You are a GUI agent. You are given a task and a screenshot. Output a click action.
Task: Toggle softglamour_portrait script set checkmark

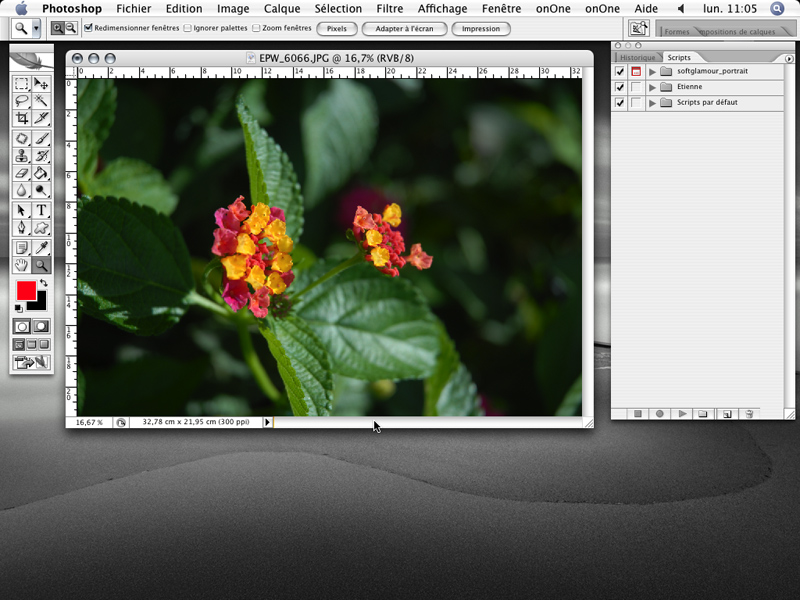point(620,71)
